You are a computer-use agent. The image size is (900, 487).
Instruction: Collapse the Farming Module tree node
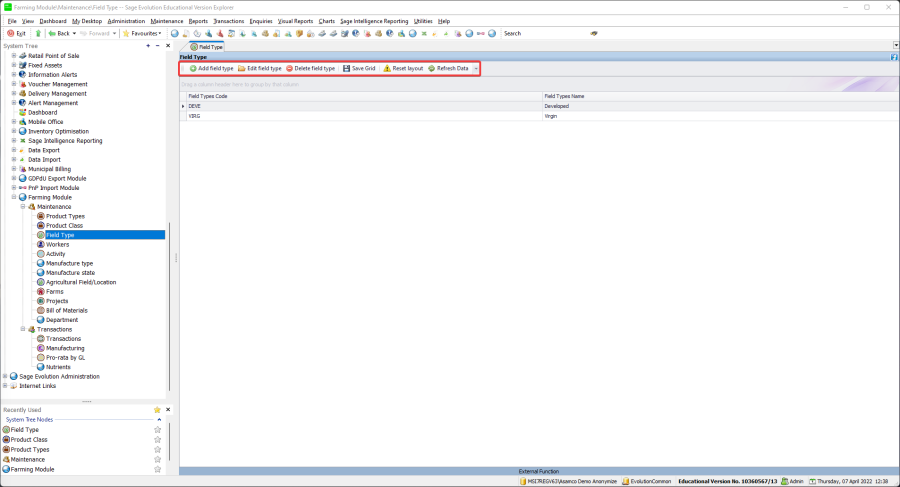point(14,197)
